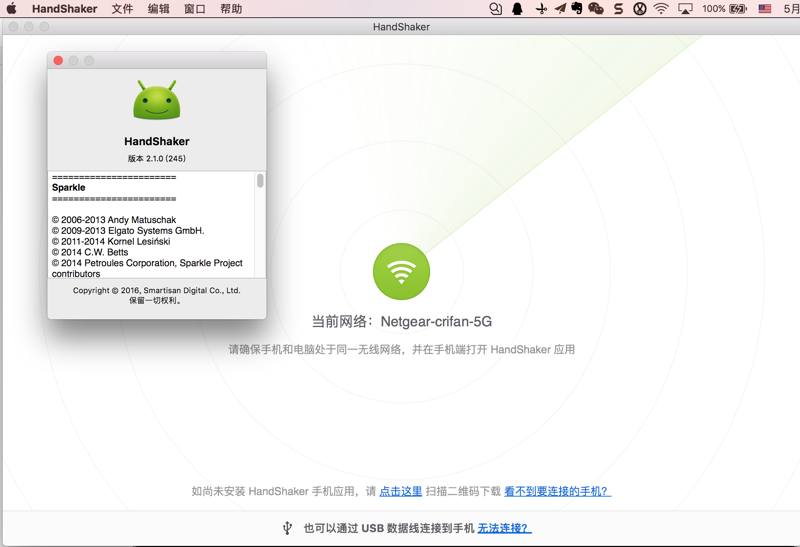Click the Elgato Systems GmbH credit line
Image resolution: width=800 pixels, height=547 pixels.
(x=128, y=231)
